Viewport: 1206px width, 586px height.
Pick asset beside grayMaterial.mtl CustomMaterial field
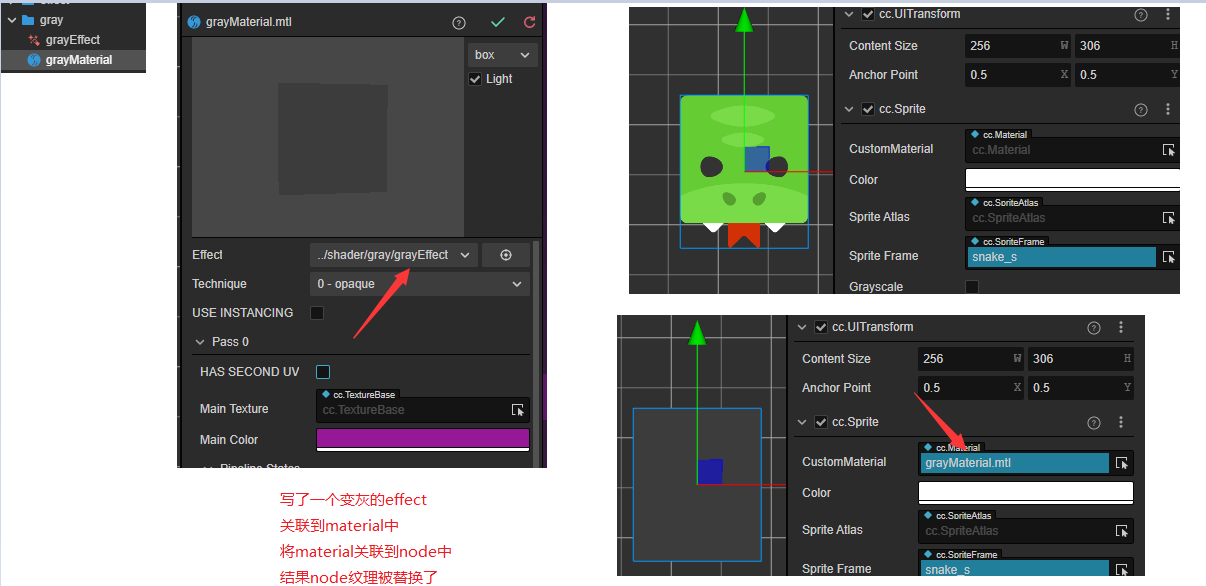tap(1121, 463)
